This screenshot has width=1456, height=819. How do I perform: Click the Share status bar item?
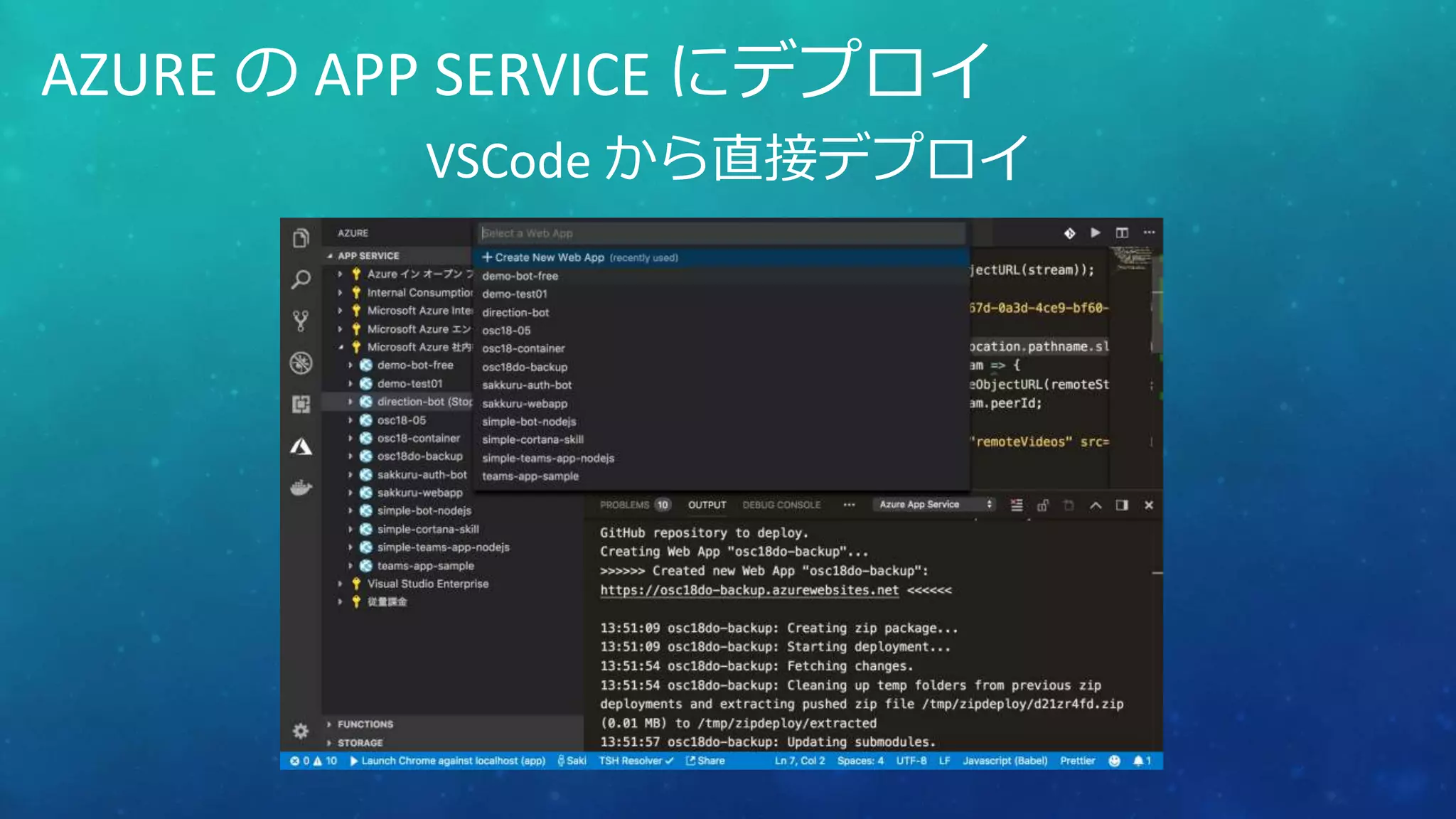coord(705,761)
